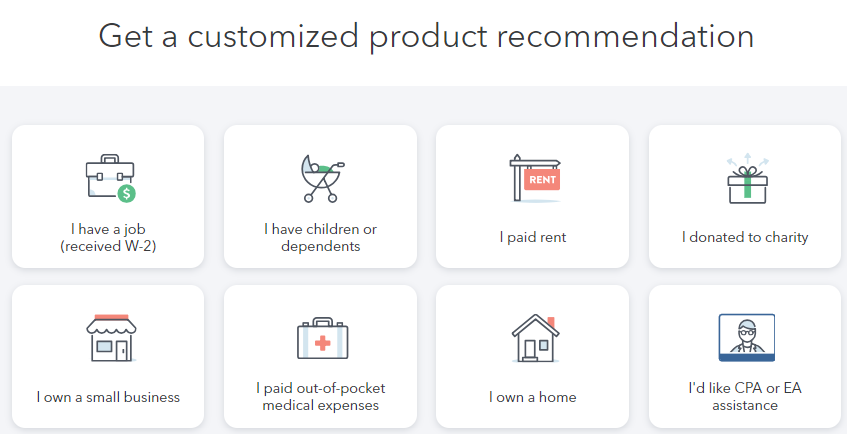Choose the 'I own a small business' label
The height and width of the screenshot is (434, 847).
coord(108,397)
